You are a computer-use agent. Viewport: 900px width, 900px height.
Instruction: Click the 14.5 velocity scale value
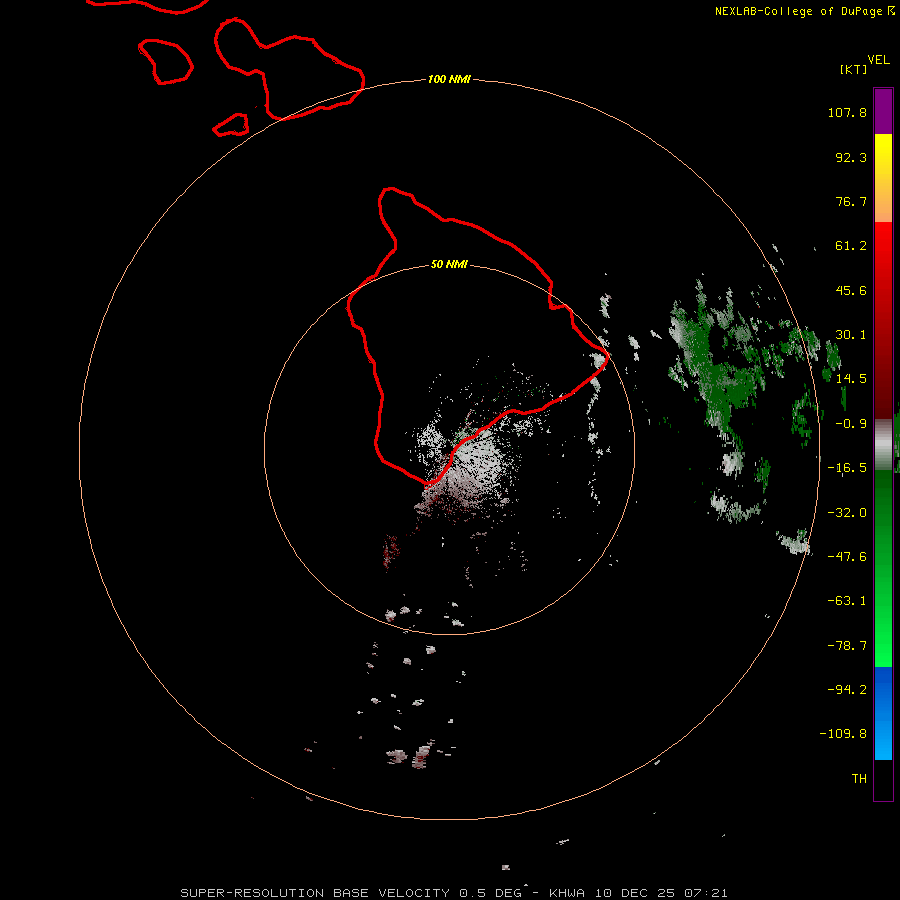click(x=851, y=379)
